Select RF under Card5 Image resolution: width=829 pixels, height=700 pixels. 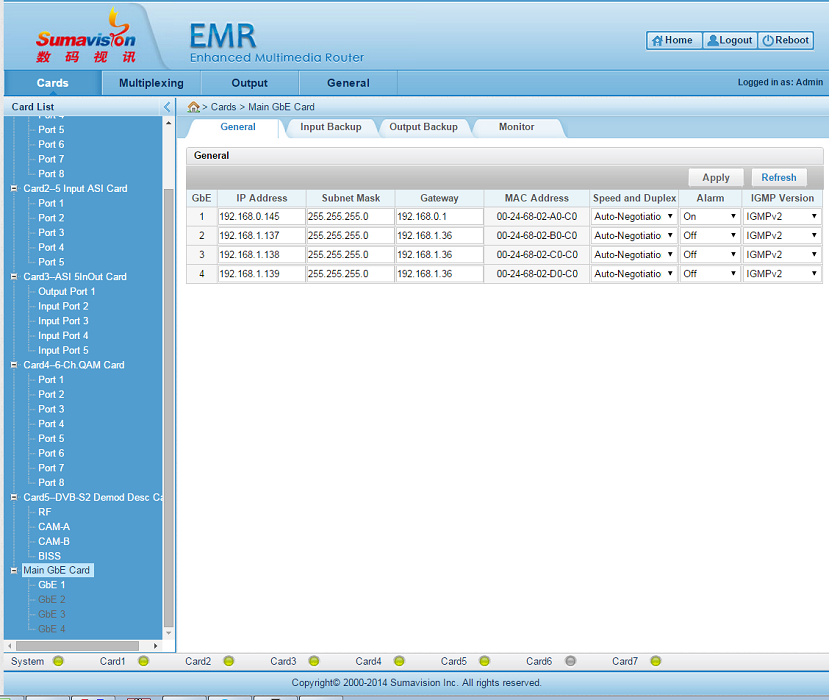coord(44,512)
